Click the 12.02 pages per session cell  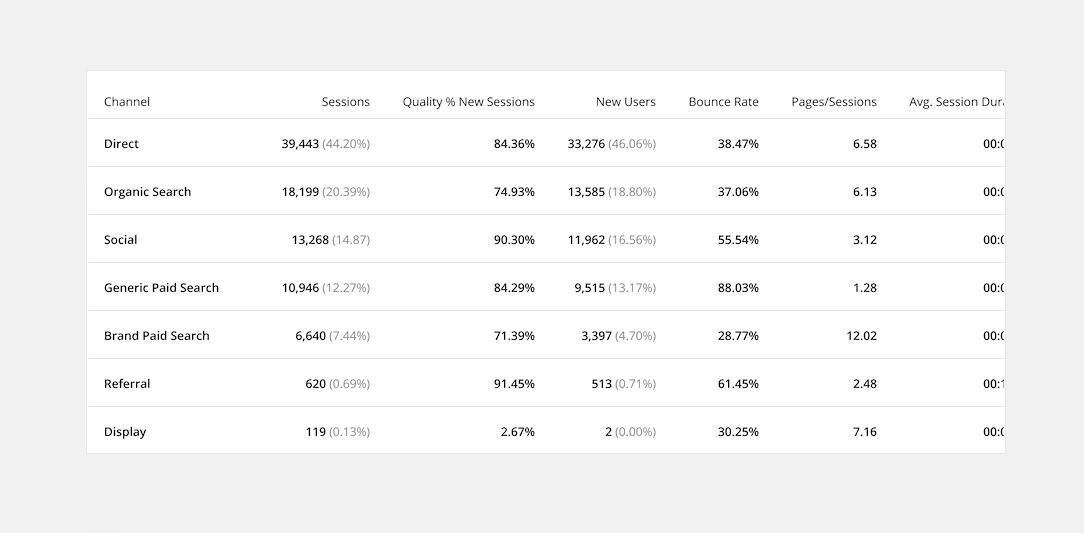point(861,336)
